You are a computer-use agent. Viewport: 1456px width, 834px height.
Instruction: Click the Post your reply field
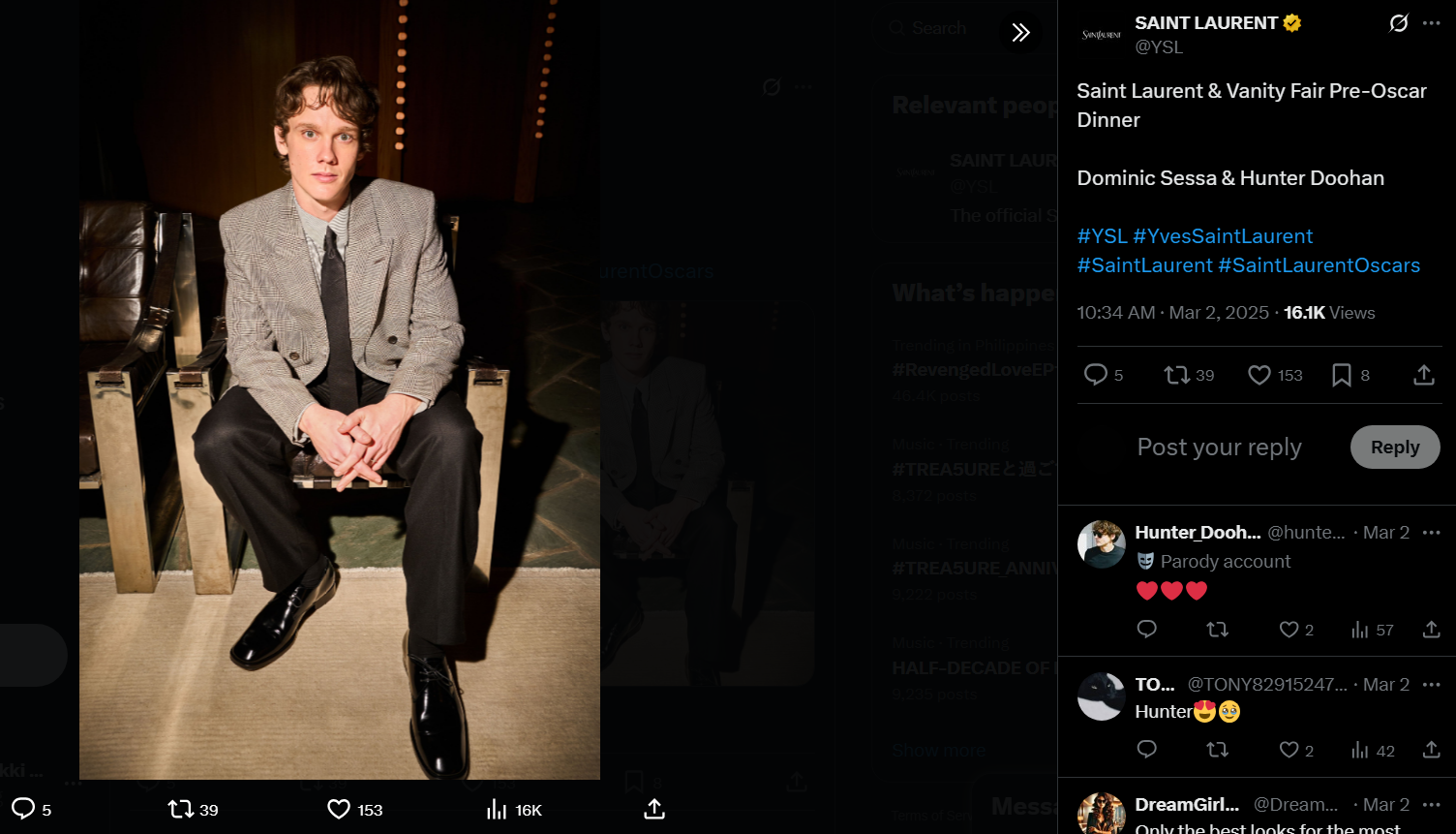point(1219,448)
